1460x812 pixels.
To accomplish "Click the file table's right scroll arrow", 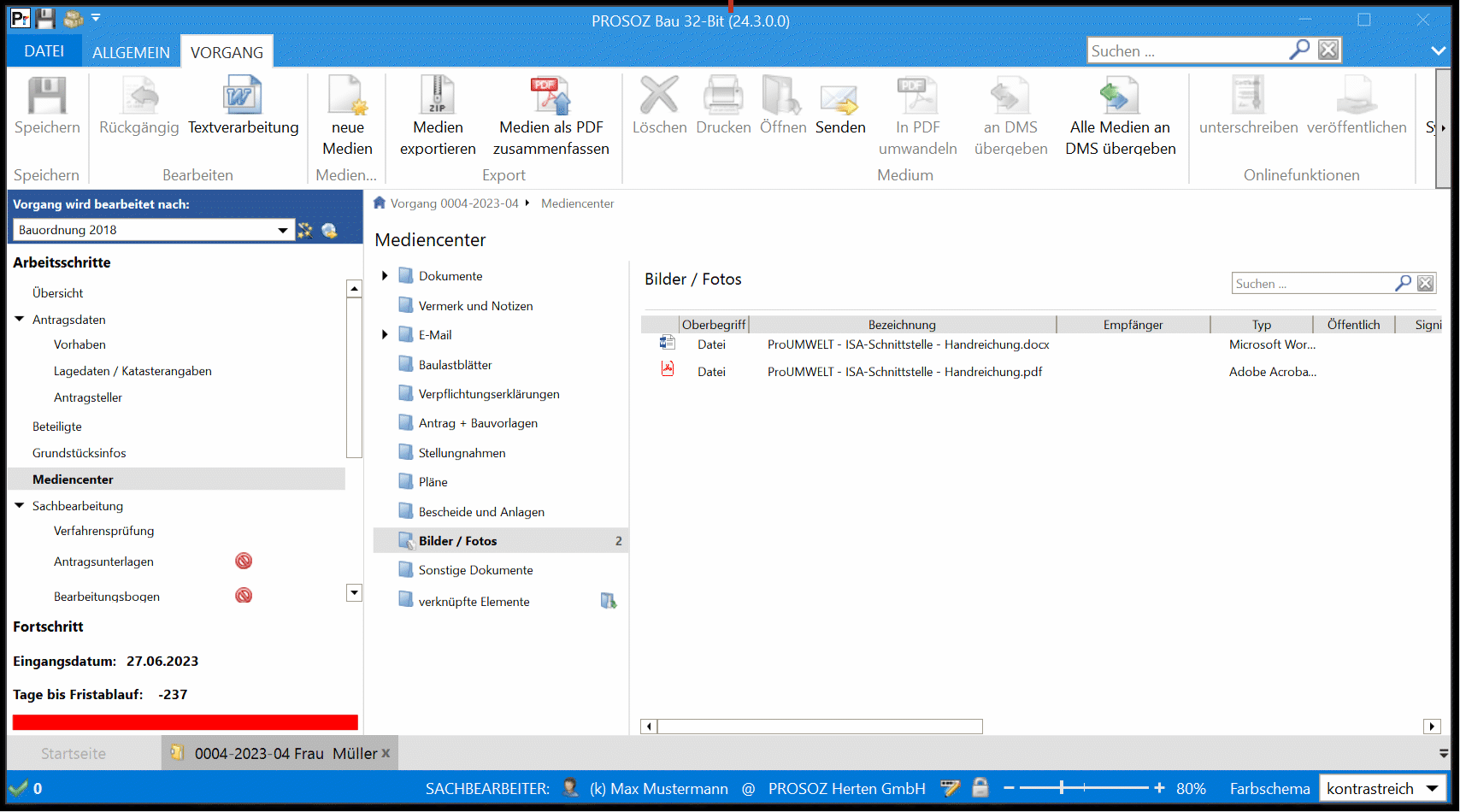I will click(x=1432, y=727).
